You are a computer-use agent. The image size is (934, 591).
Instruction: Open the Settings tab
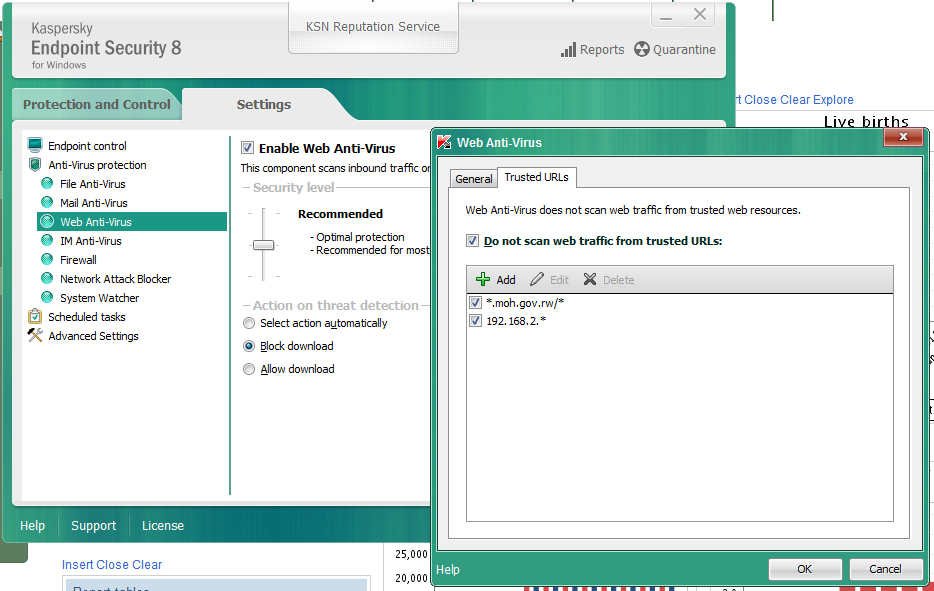[x=264, y=104]
